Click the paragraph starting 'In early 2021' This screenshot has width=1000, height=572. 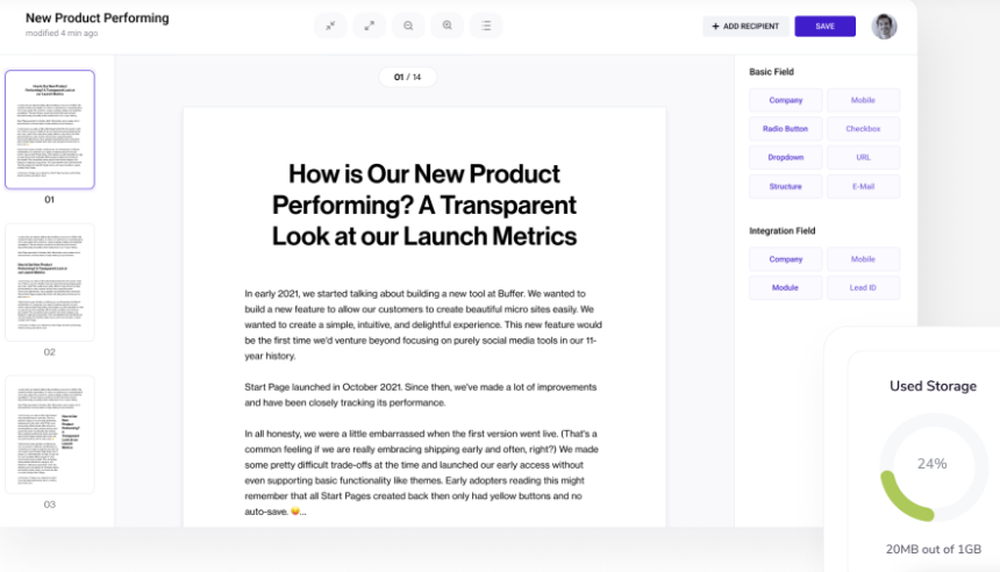pyautogui.click(x=423, y=325)
